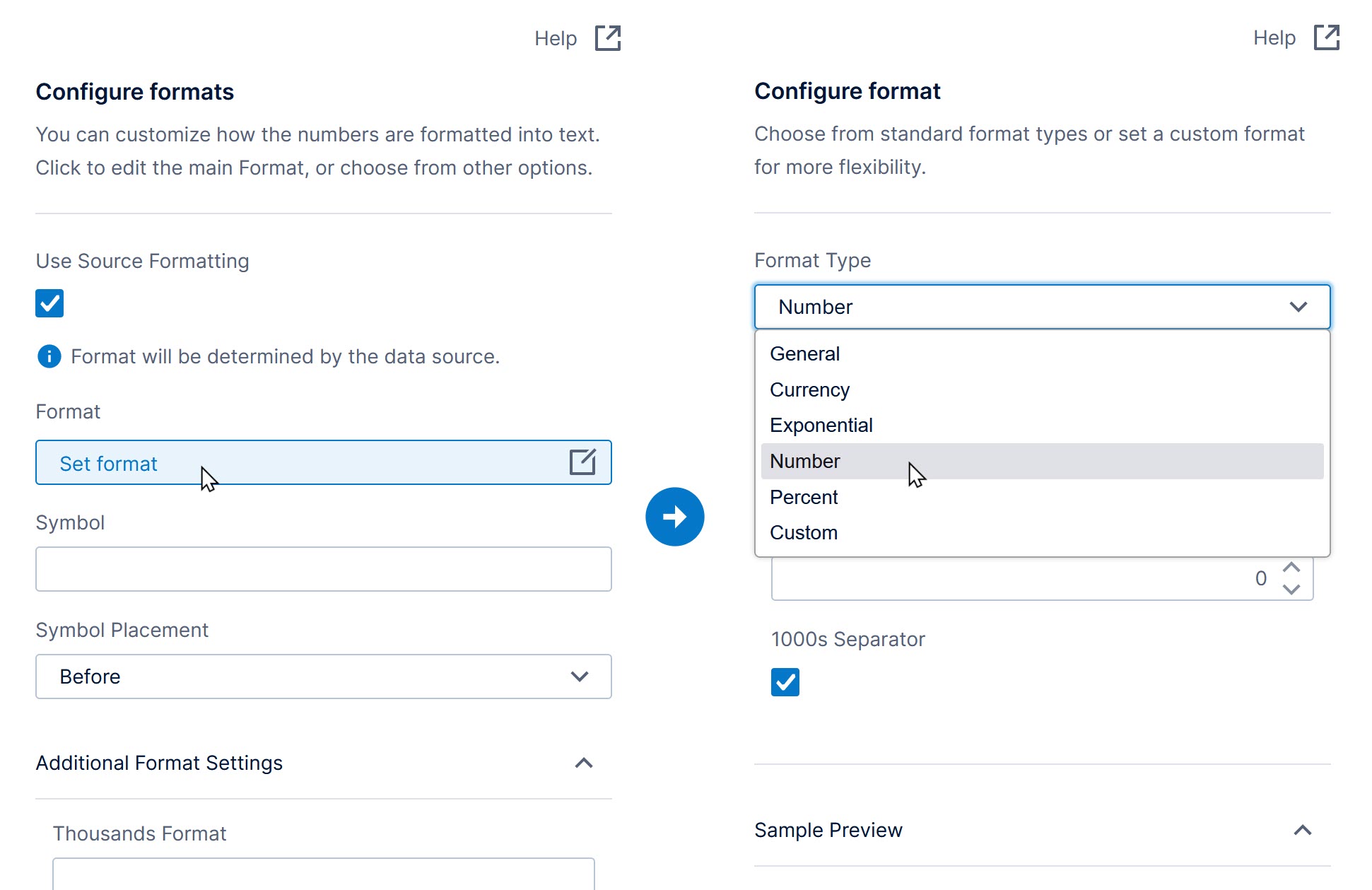Open left panel Help external link icon
This screenshot has width=1372, height=890.
tap(607, 38)
